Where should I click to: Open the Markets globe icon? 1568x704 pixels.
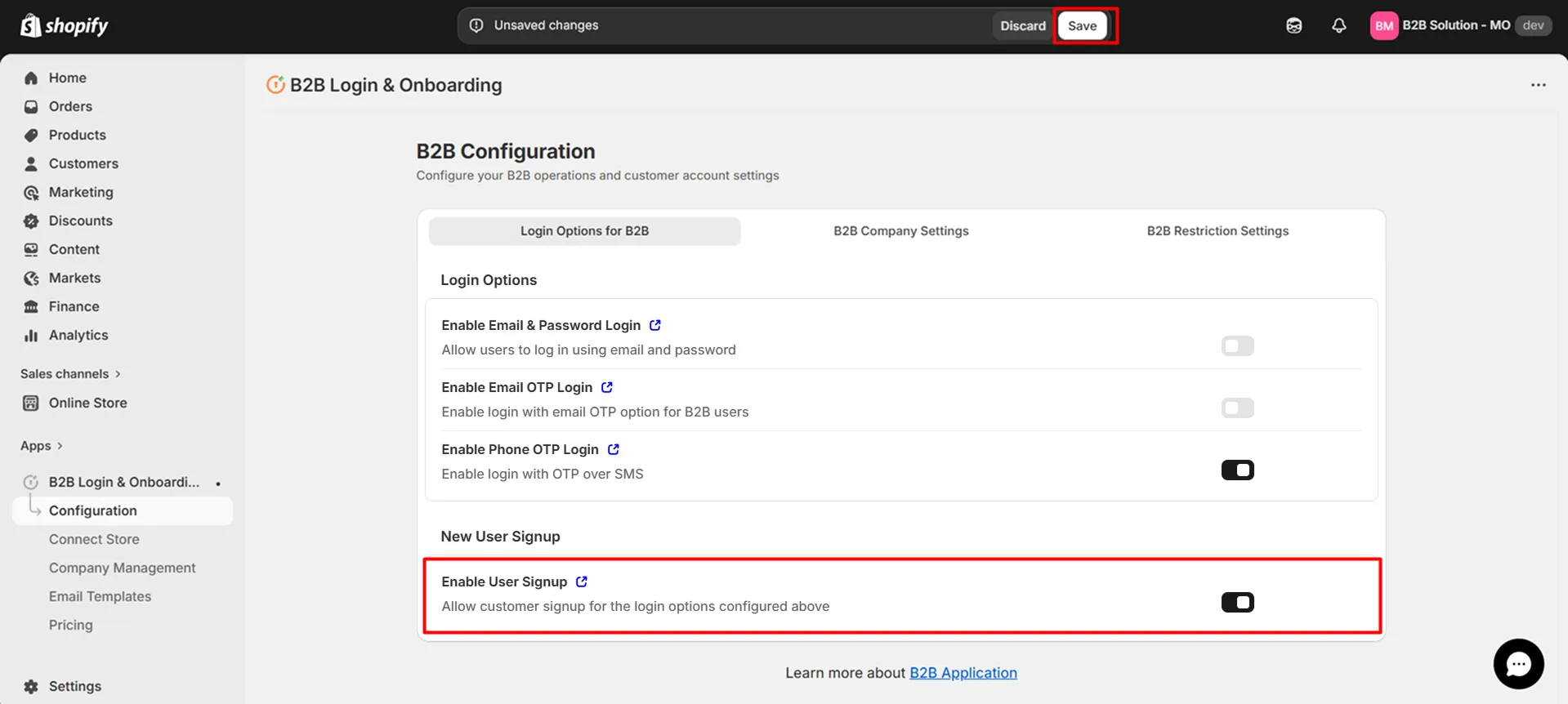(x=31, y=278)
